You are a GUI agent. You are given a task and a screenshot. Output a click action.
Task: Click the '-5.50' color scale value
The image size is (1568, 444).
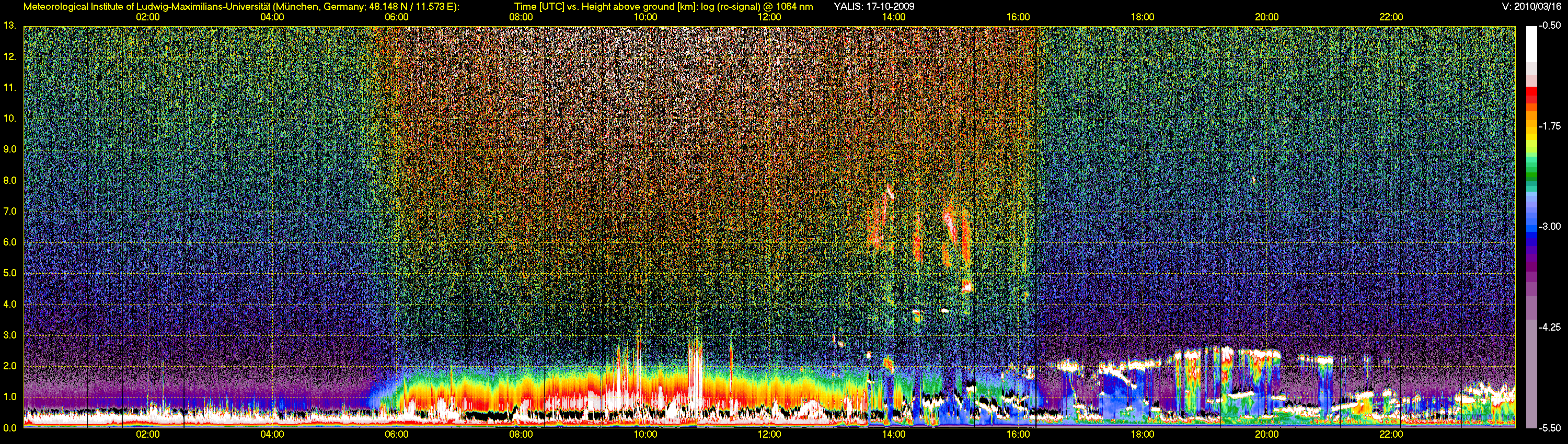coord(1550,428)
